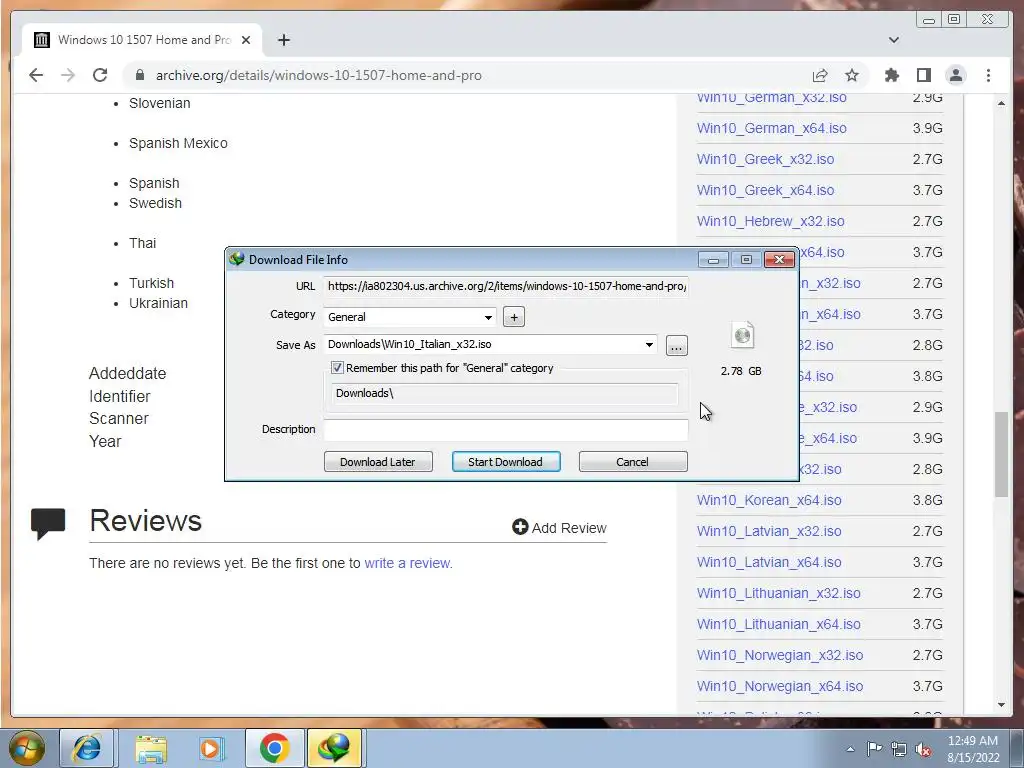
Task: Open a new tab with the plus button
Action: [x=283, y=40]
